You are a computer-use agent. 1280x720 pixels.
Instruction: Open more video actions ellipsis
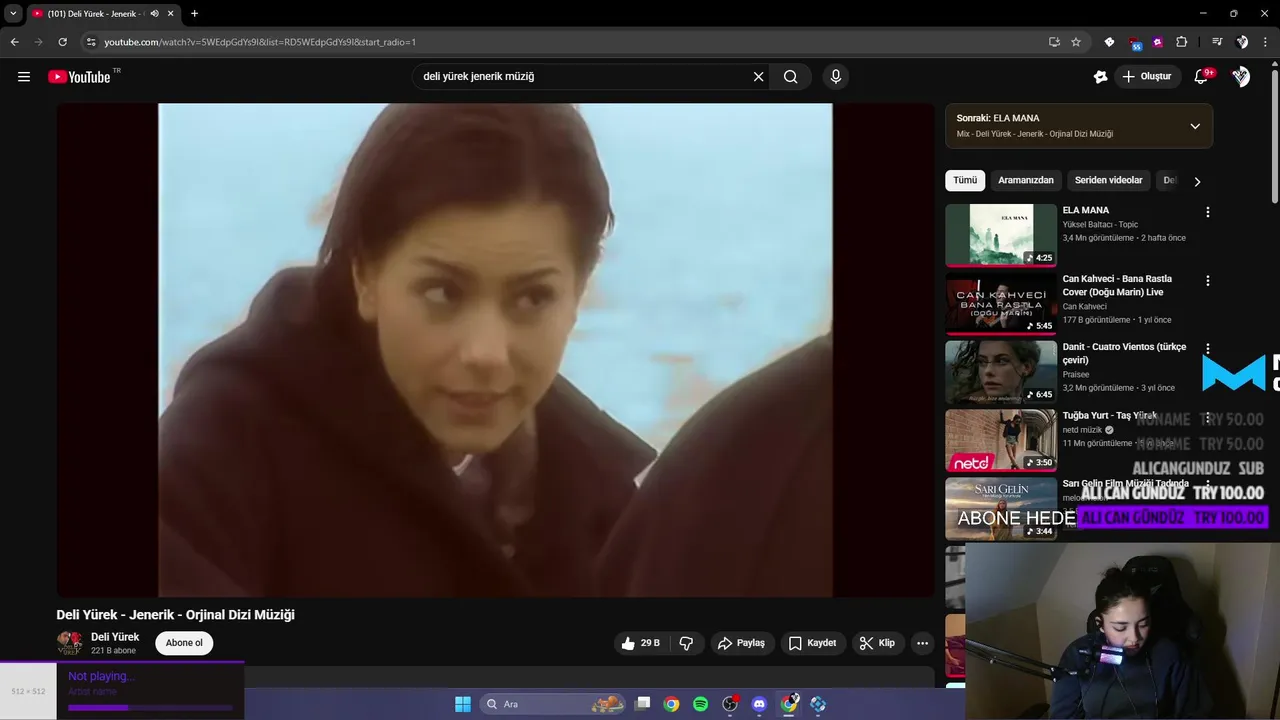pyautogui.click(x=922, y=643)
